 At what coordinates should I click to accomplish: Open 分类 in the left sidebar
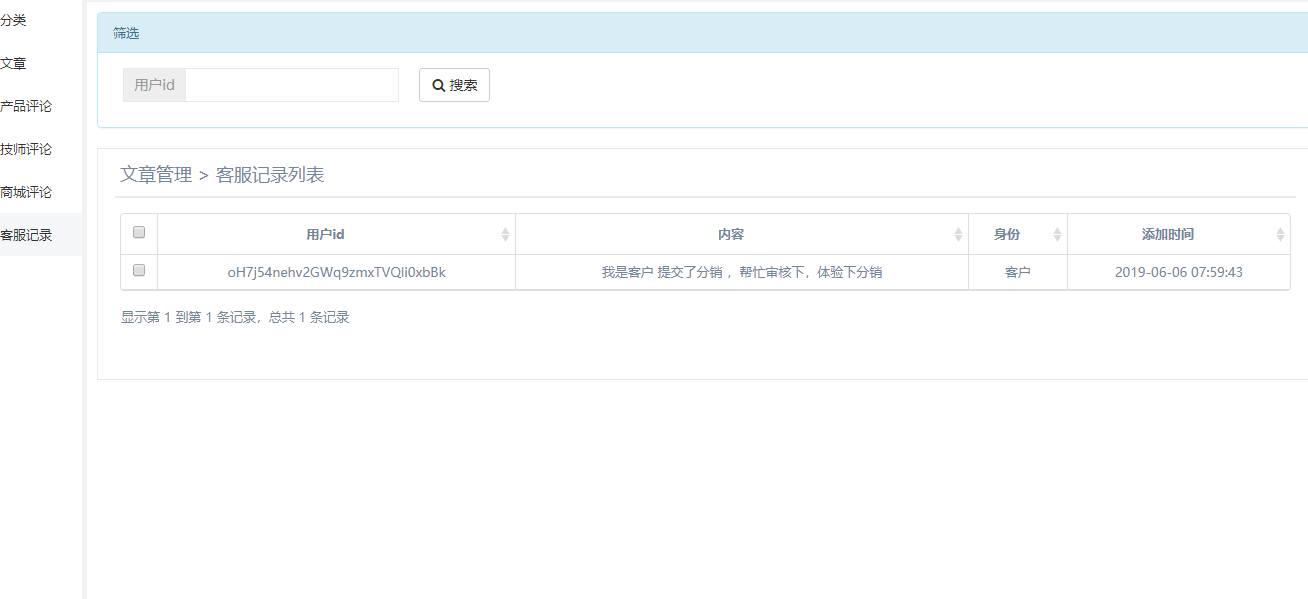tap(14, 20)
